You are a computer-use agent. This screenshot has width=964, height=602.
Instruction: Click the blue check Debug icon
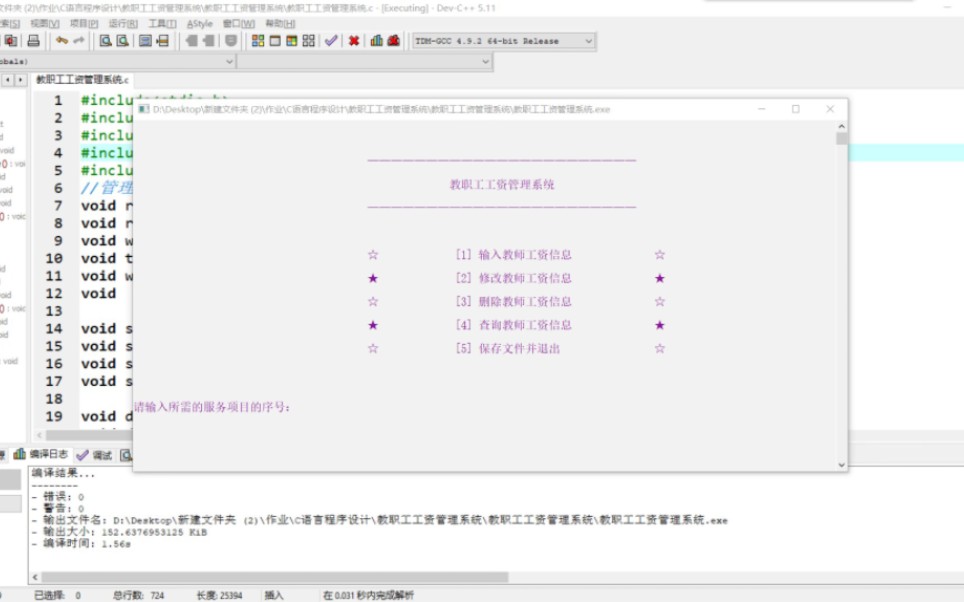[329, 40]
